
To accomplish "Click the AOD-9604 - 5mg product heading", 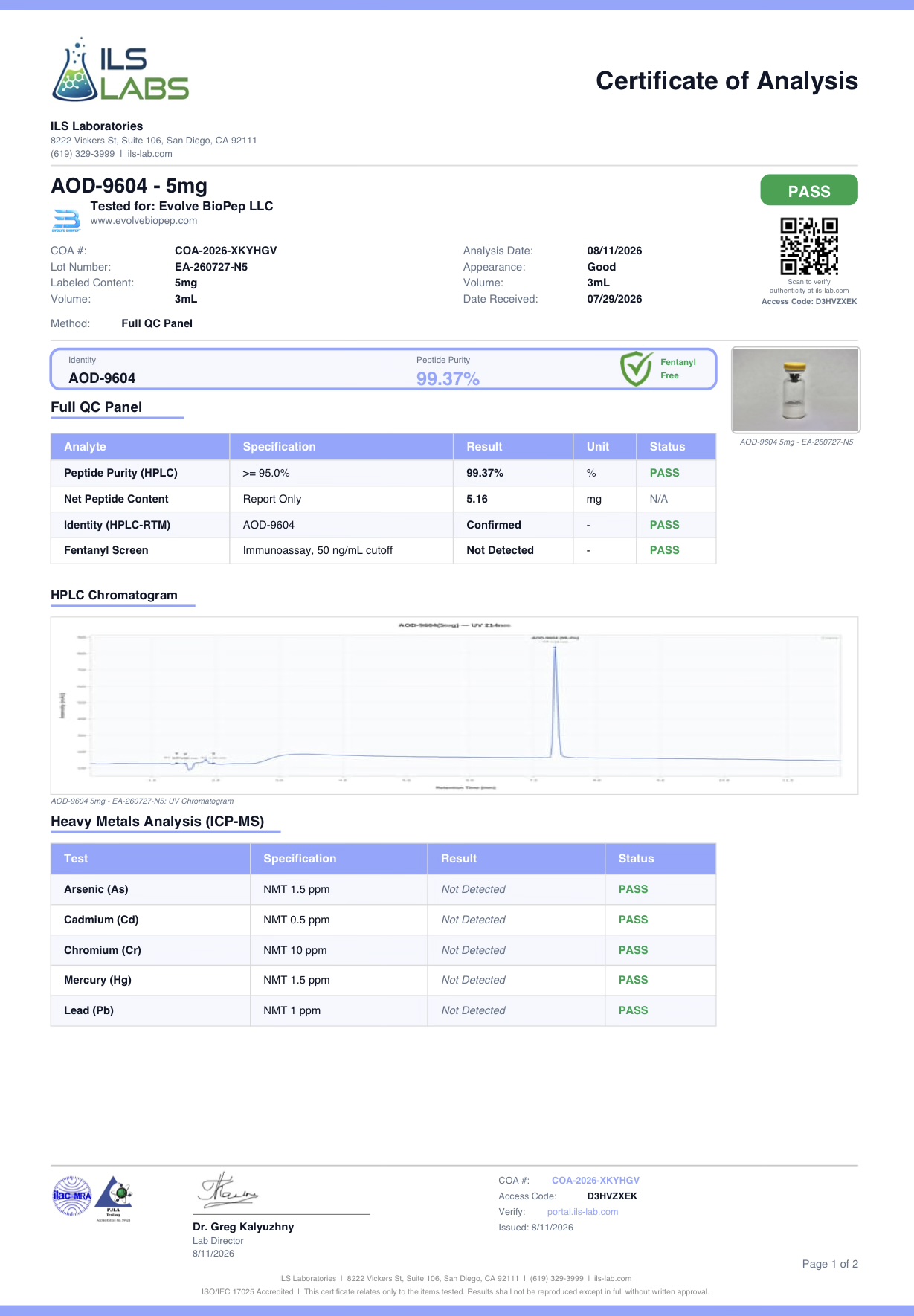I will 129,186.
